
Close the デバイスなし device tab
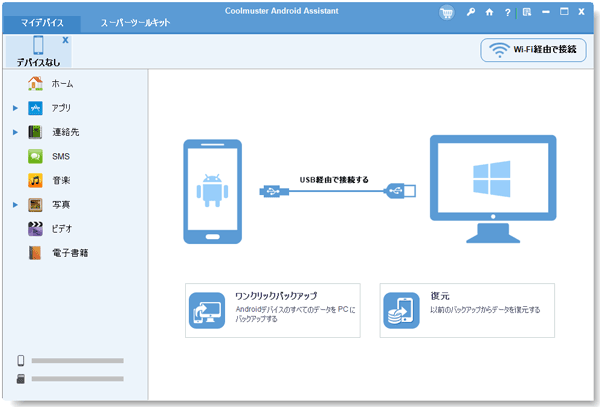pyautogui.click(x=65, y=40)
